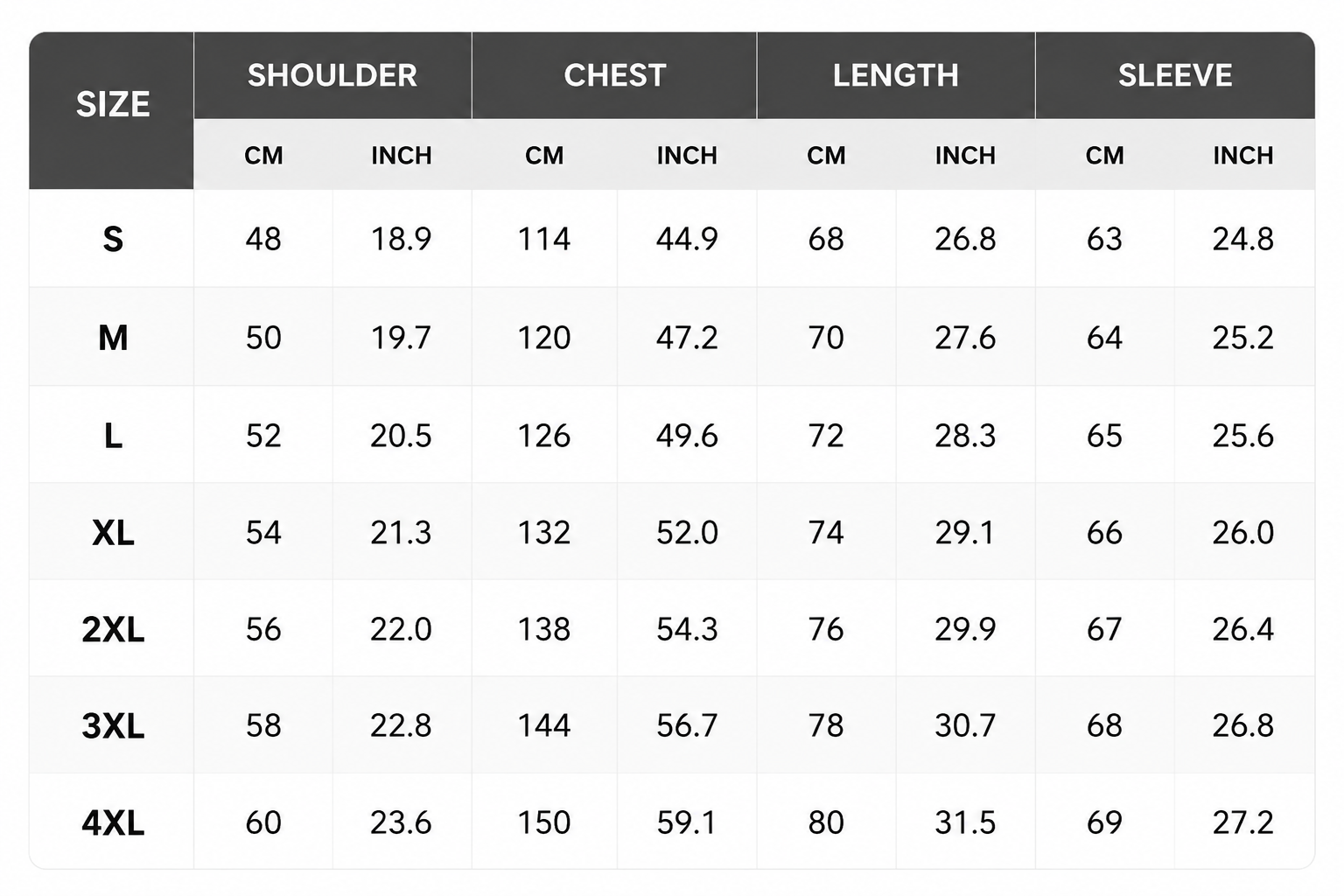
Task: Click sleeve value 26.4 inches
Action: (1243, 630)
